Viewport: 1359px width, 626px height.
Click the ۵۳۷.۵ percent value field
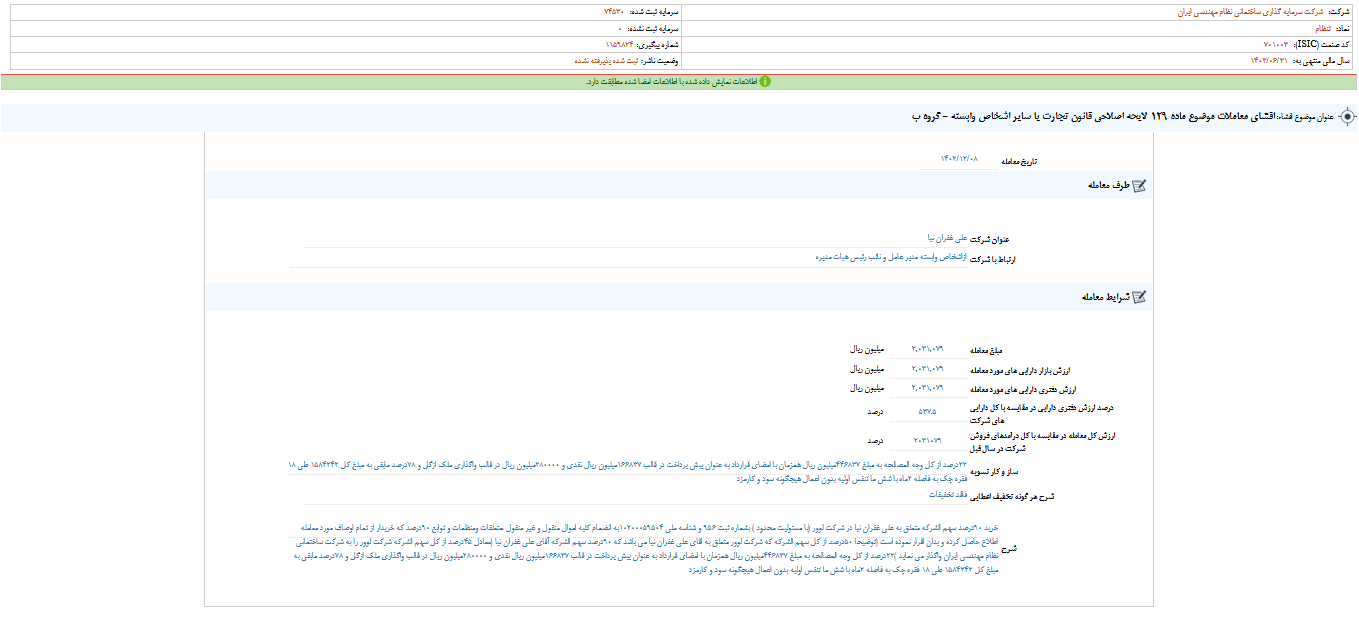926,411
